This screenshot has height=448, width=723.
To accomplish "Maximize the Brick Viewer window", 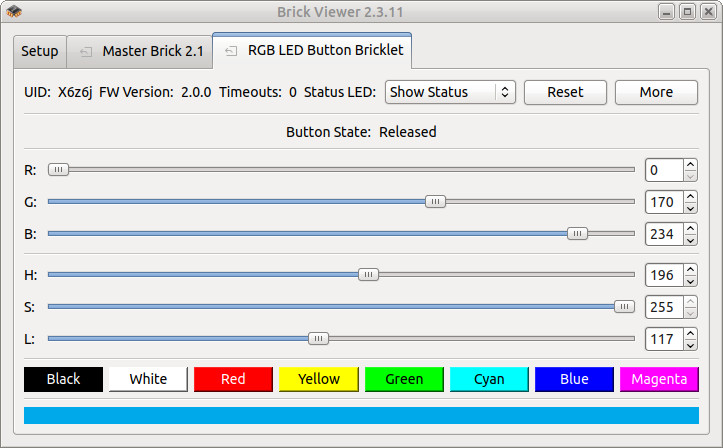I will click(x=687, y=12).
